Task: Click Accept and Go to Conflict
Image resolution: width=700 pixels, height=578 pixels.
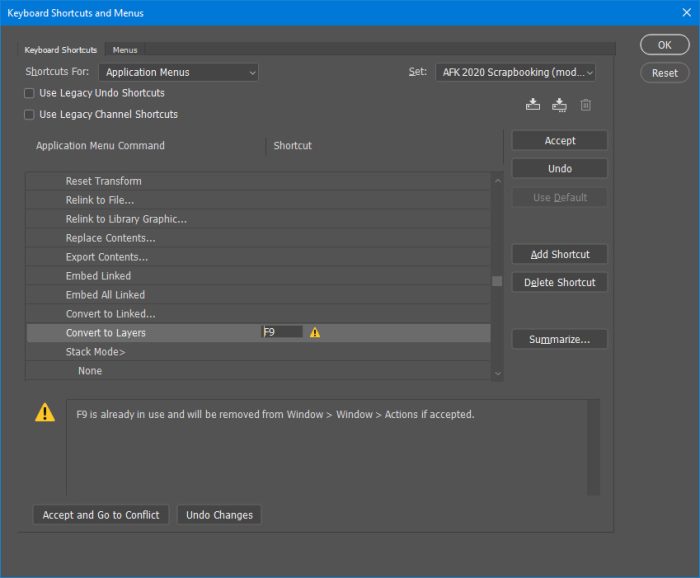Action: coord(101,515)
